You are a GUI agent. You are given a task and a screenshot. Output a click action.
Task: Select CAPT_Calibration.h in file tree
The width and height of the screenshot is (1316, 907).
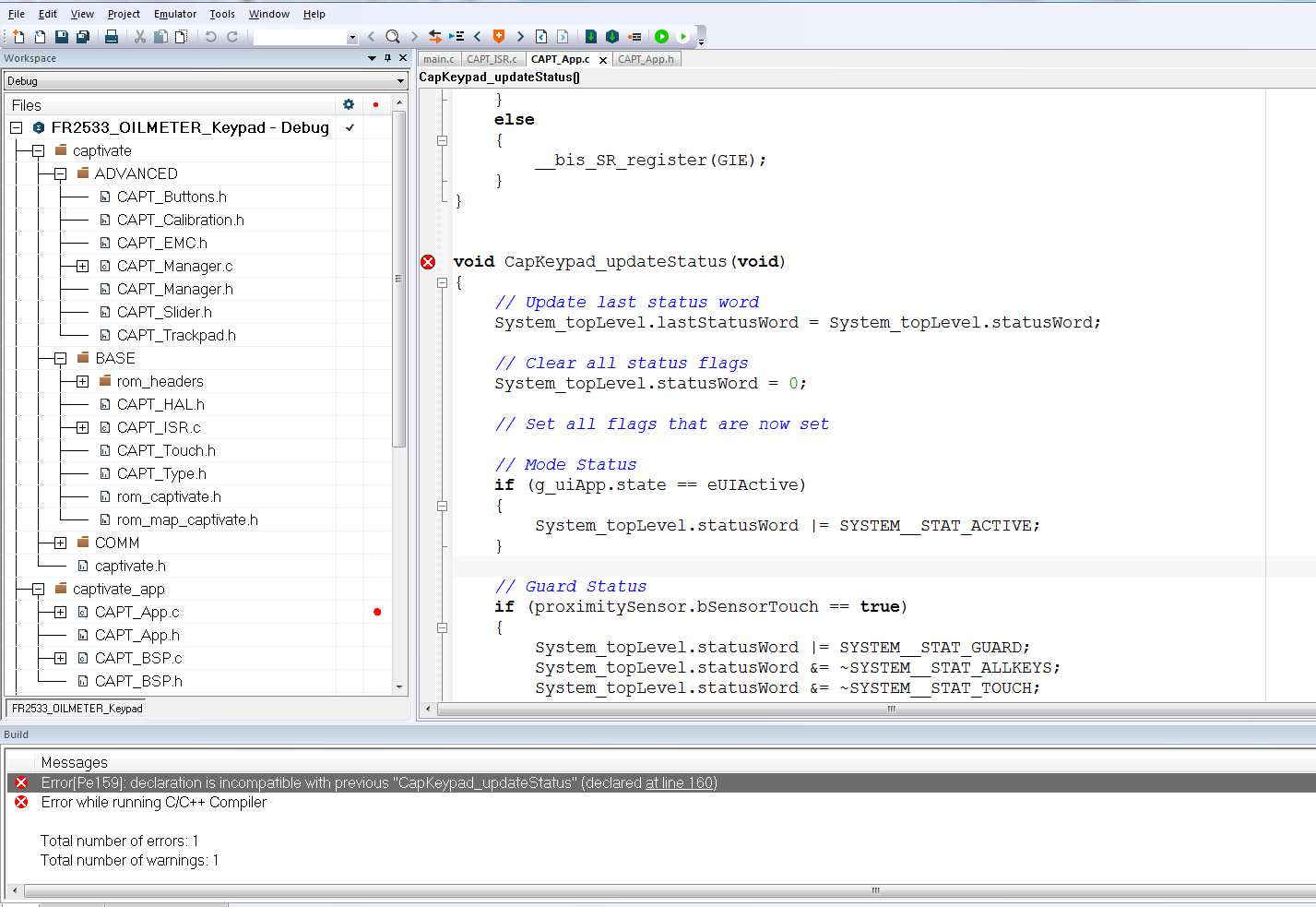(x=180, y=220)
